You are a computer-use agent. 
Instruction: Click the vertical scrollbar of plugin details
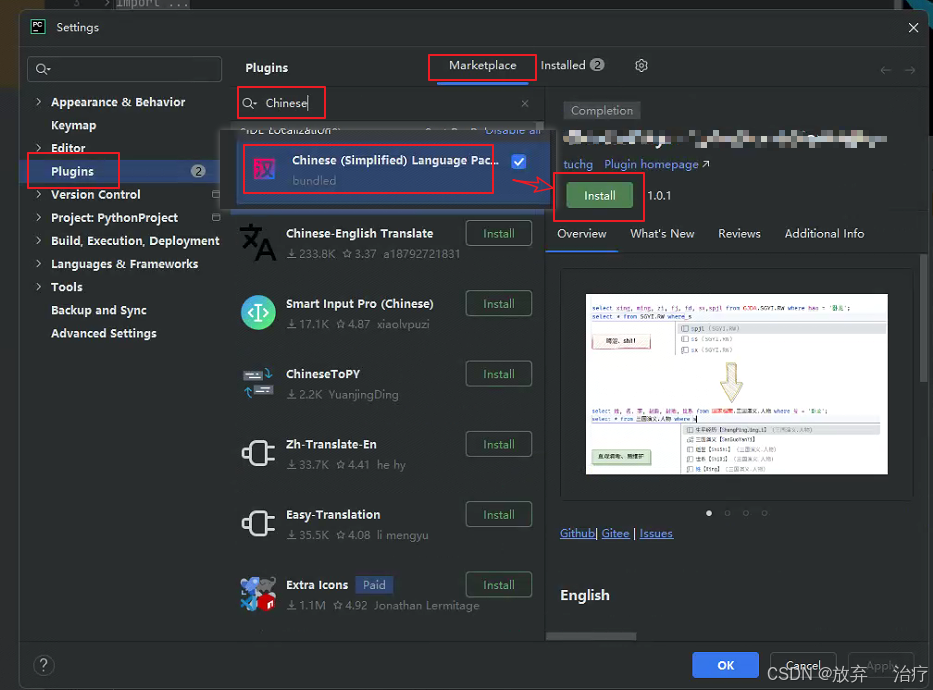click(x=923, y=318)
